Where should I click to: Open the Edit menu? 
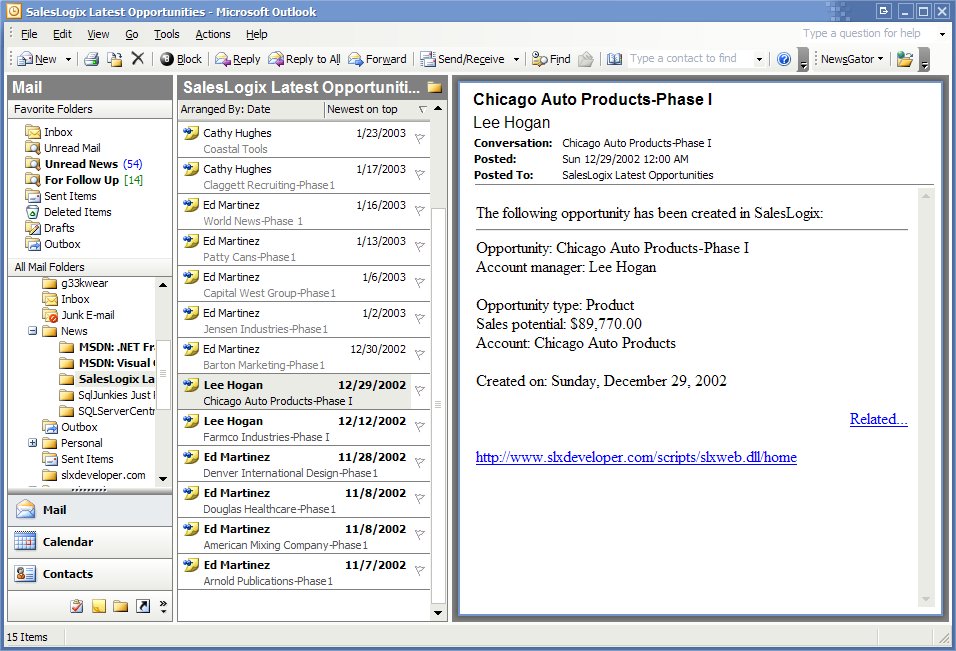(62, 34)
